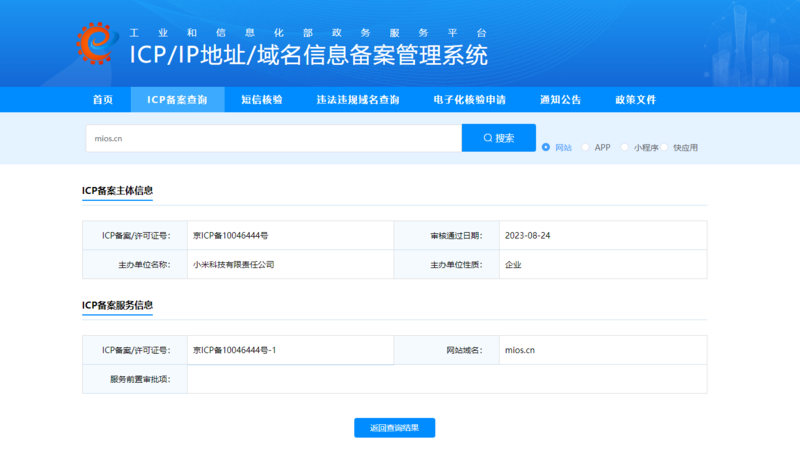Click the ICP备案服务信息 heading
Screen dimensions: 800x455
[x=117, y=305]
